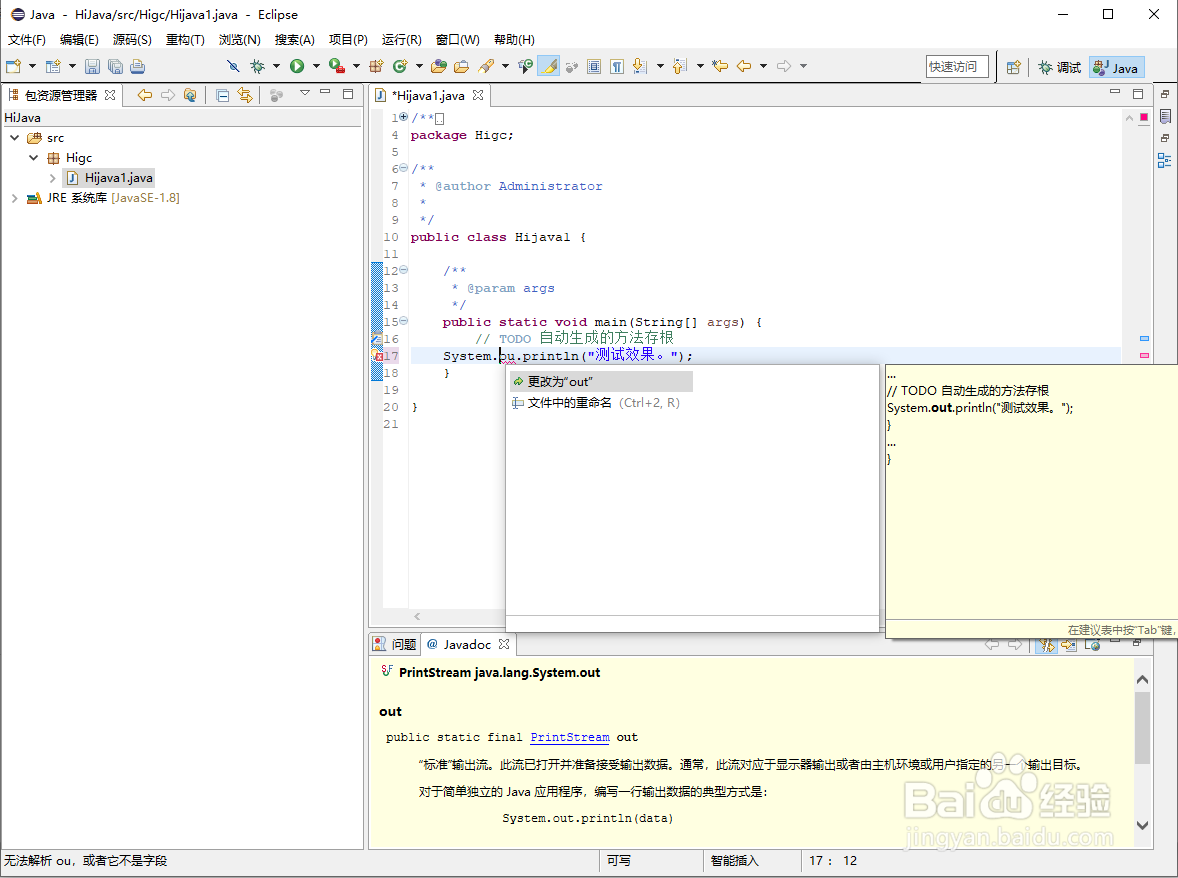Apply quick fix 更改为"out"

(x=601, y=382)
